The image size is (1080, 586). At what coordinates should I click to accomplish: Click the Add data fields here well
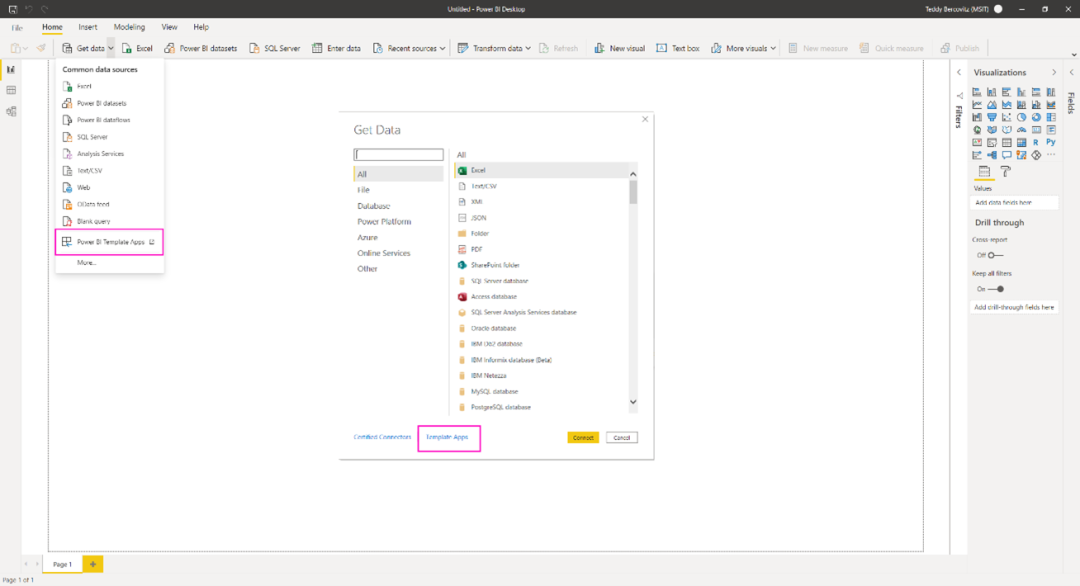(x=1014, y=202)
